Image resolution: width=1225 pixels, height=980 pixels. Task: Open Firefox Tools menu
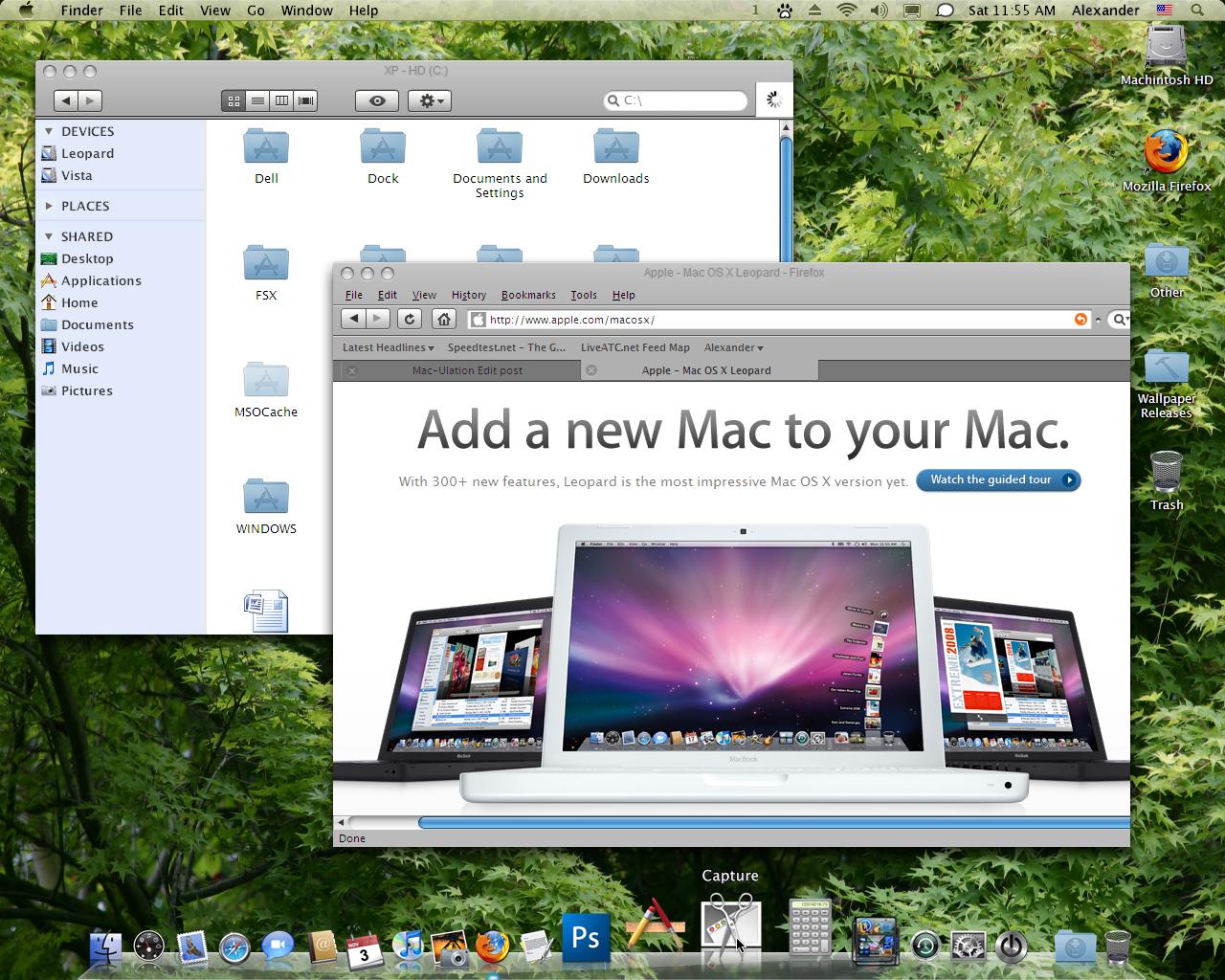[x=584, y=295]
